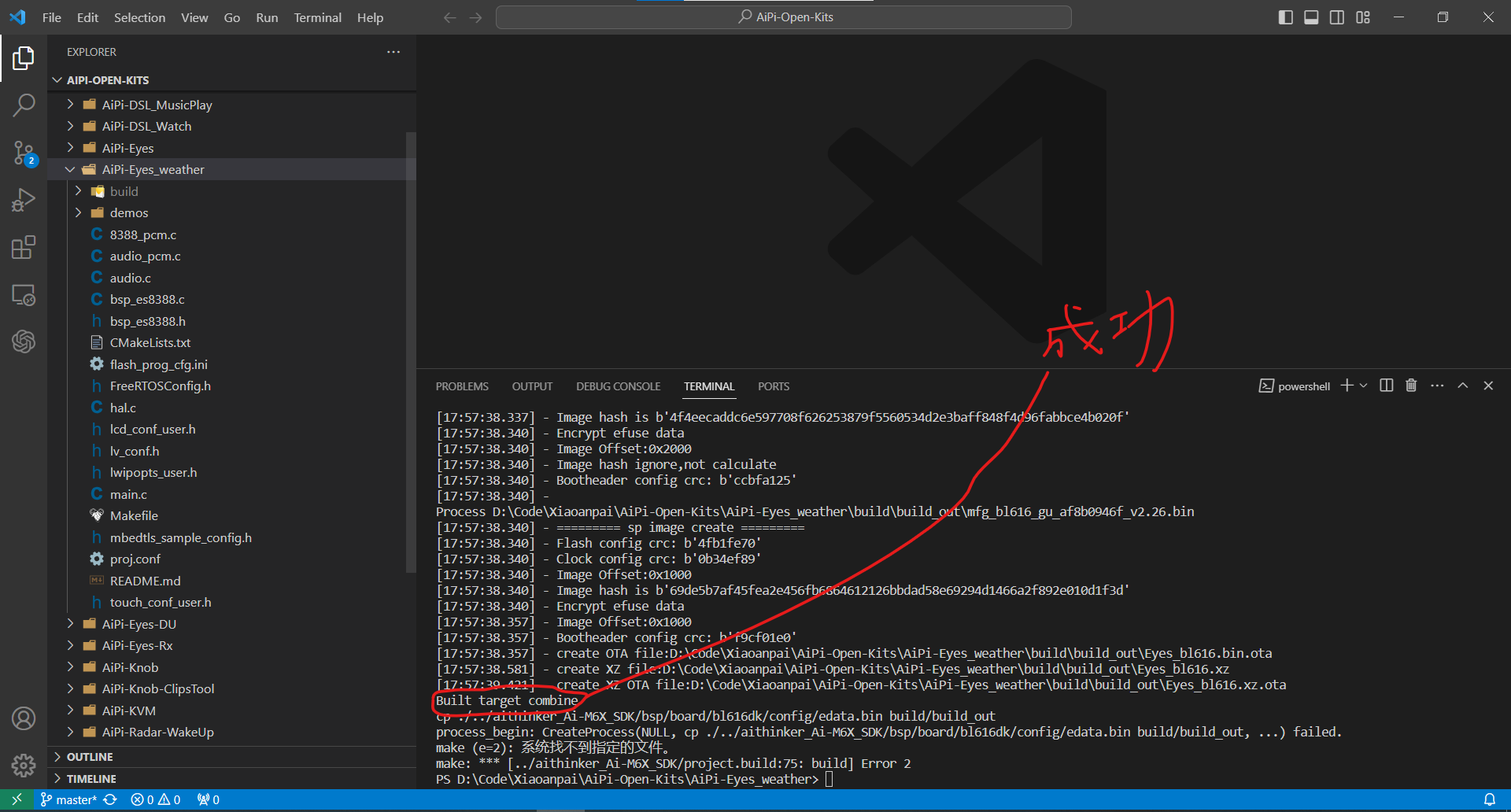Open errors and warnings status item
Viewport: 1511px width, 812px height.
(156, 799)
